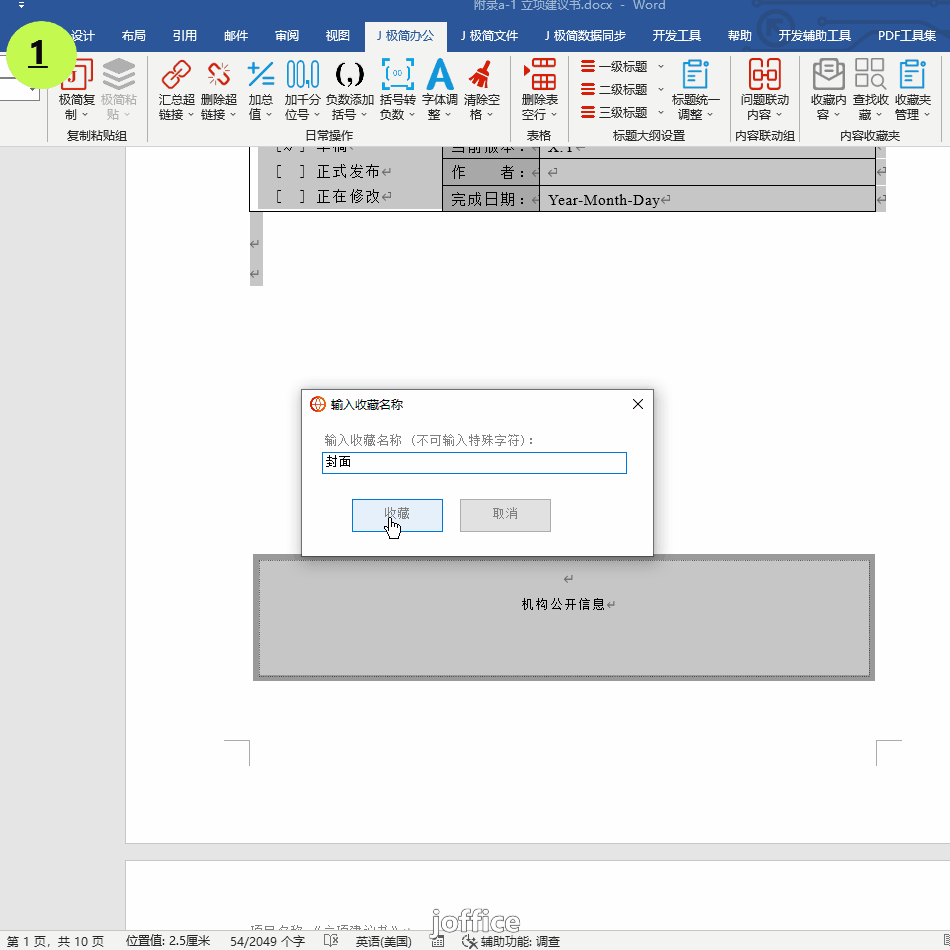
Task: Close the 输入收藏名称 dialog
Action: (637, 404)
